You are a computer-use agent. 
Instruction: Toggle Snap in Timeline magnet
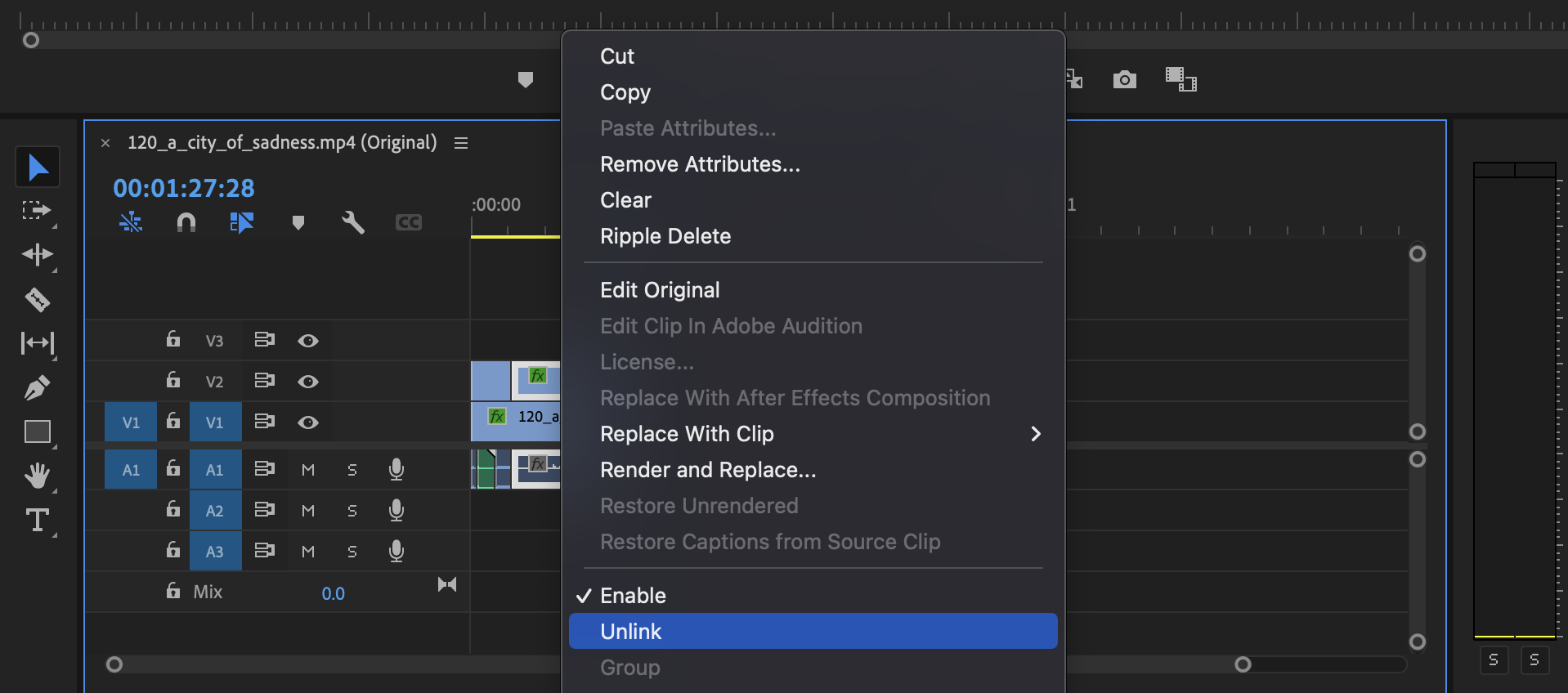click(186, 222)
